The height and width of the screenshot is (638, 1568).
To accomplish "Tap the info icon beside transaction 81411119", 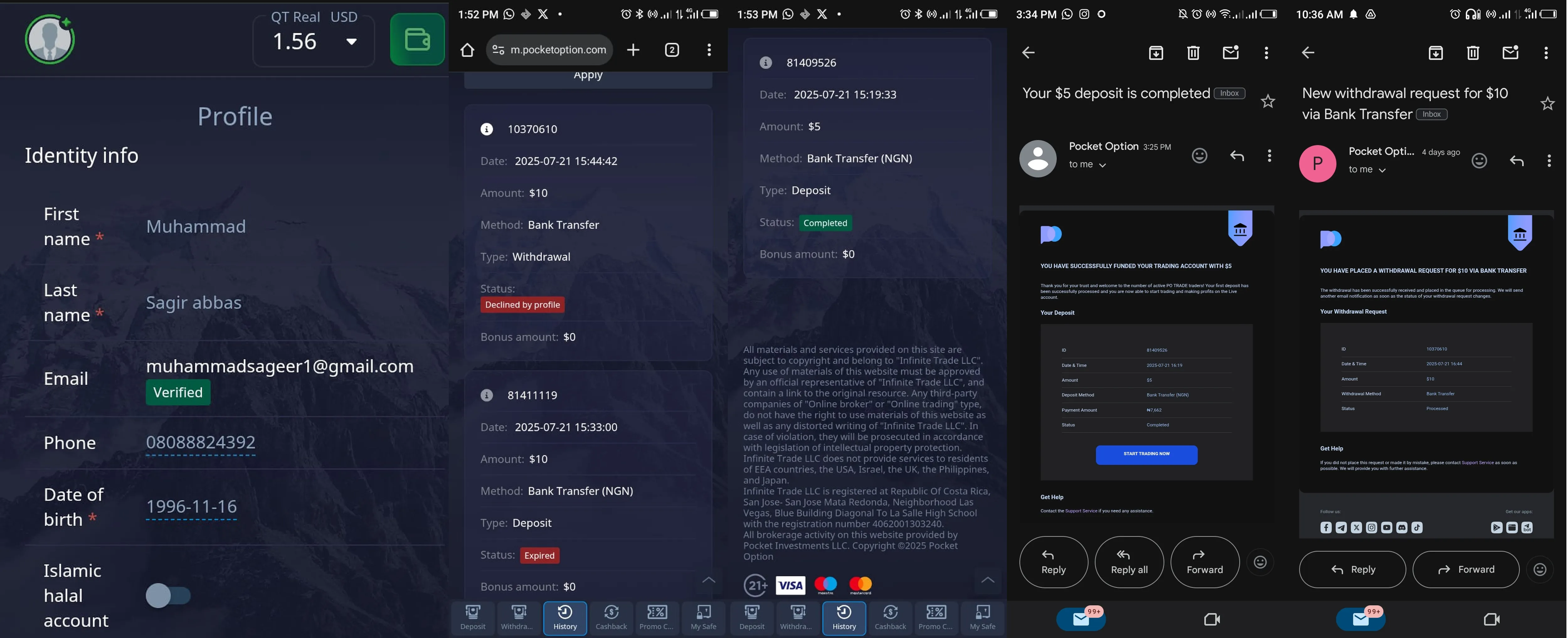I will point(487,395).
